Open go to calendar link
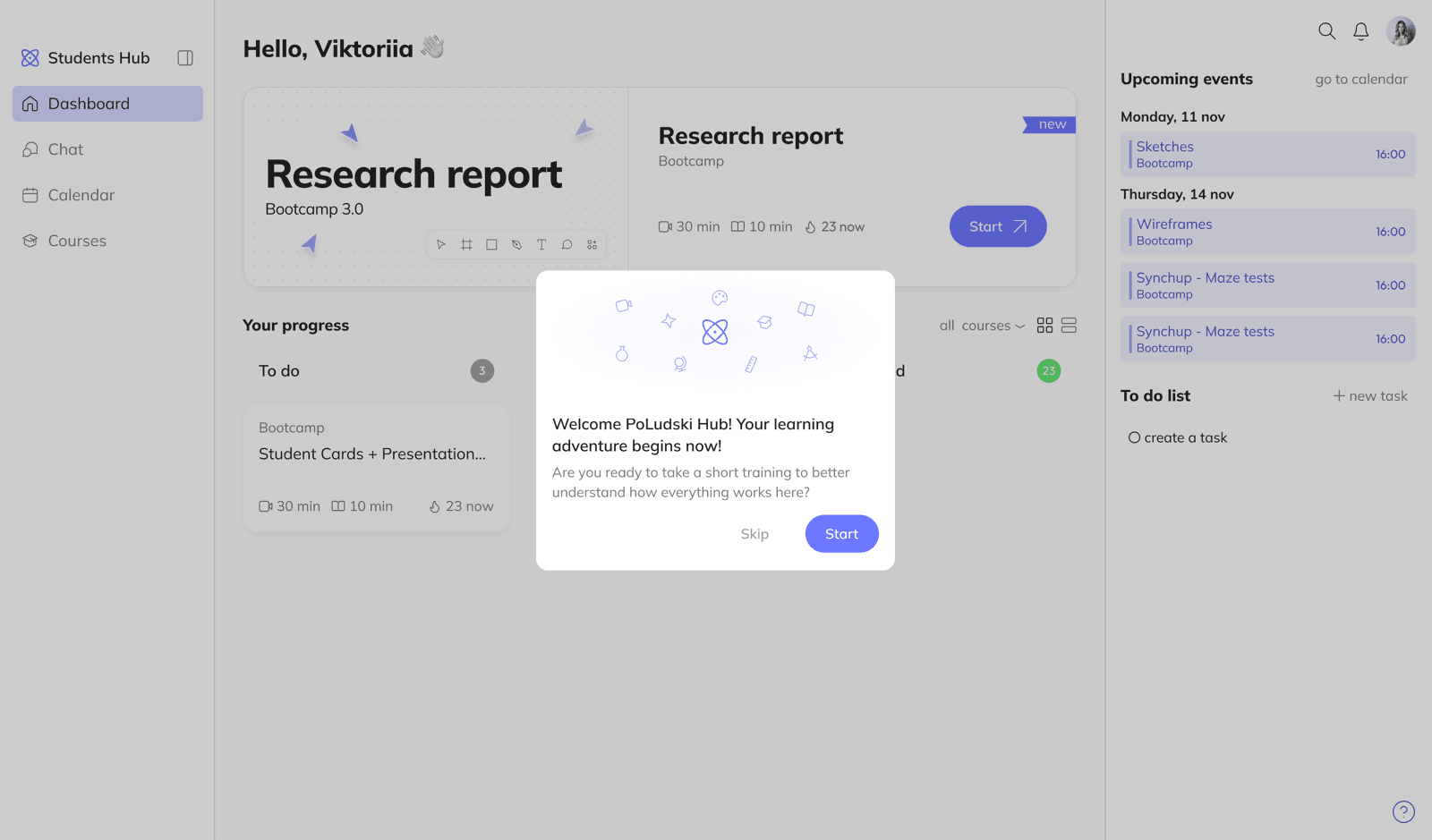Screen dimensions: 1432x840 tap(1361, 80)
